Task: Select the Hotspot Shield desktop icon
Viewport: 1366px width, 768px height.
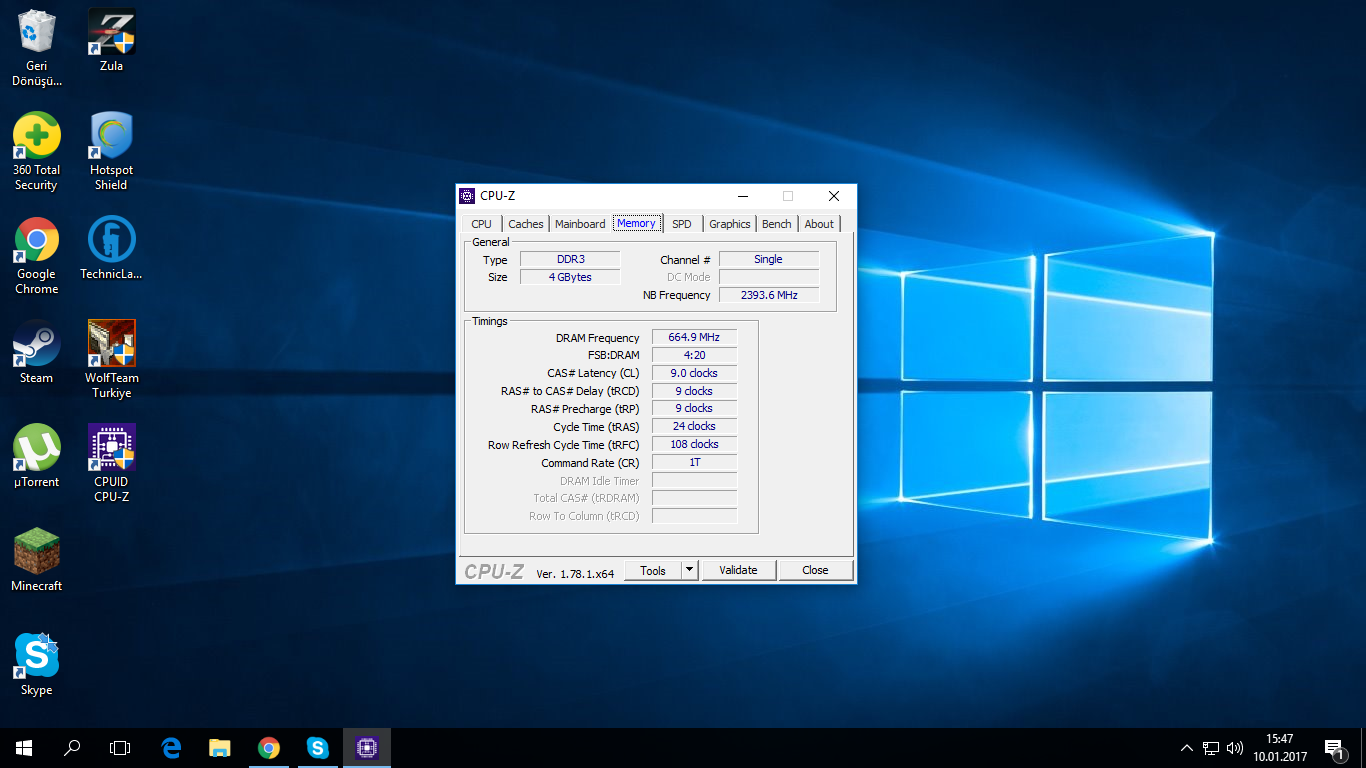Action: [111, 137]
